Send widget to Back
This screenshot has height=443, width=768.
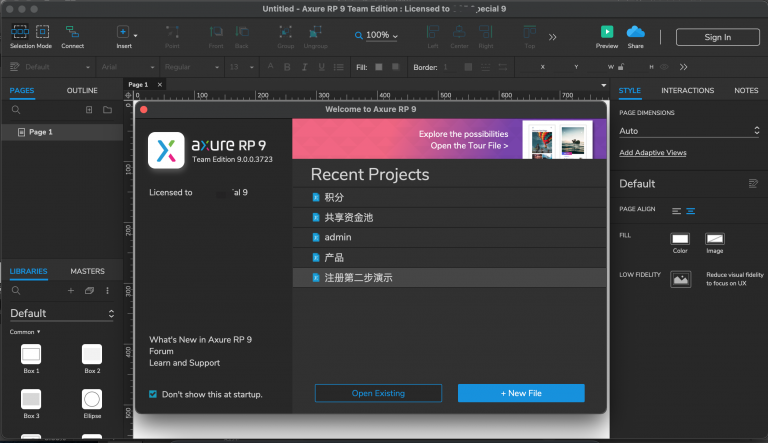point(241,37)
